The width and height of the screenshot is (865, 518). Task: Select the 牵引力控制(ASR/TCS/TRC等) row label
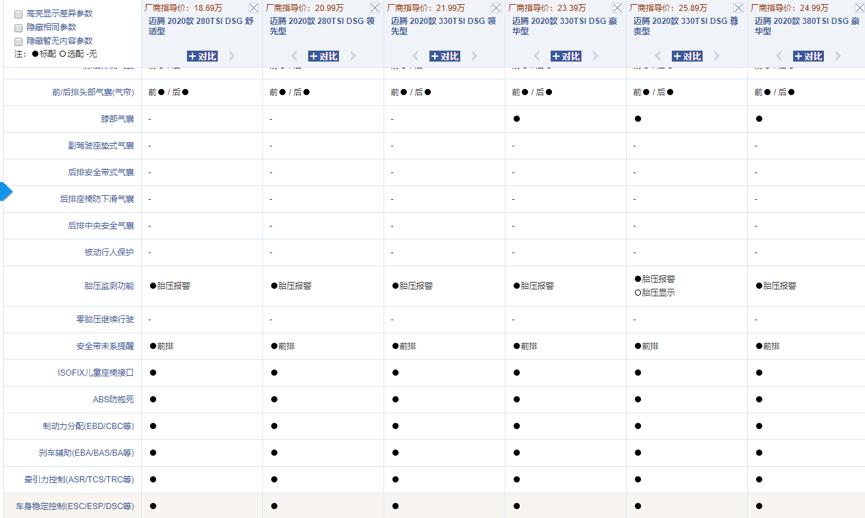pos(79,479)
